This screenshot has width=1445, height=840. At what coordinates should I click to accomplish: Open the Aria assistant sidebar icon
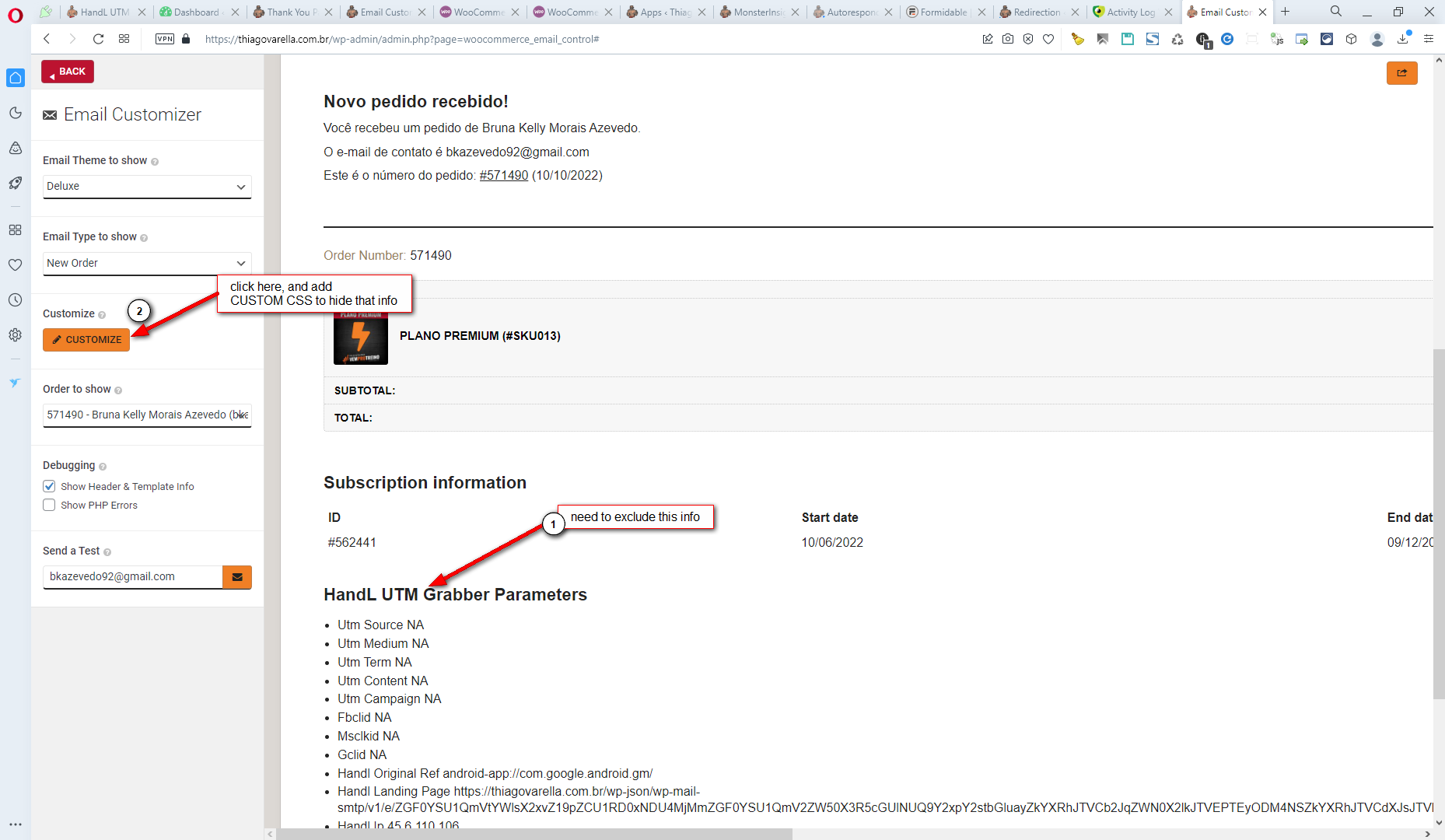click(16, 149)
